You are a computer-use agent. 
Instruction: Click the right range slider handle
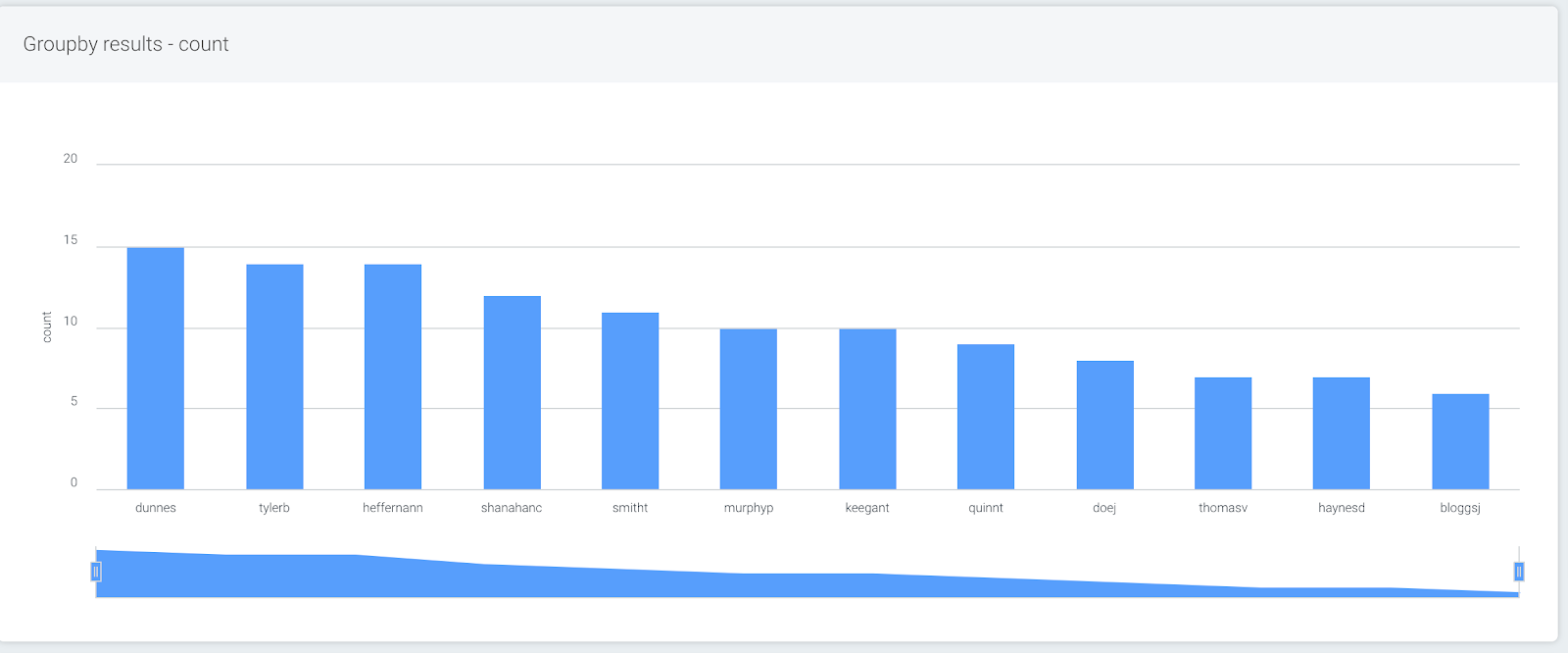(x=1518, y=572)
